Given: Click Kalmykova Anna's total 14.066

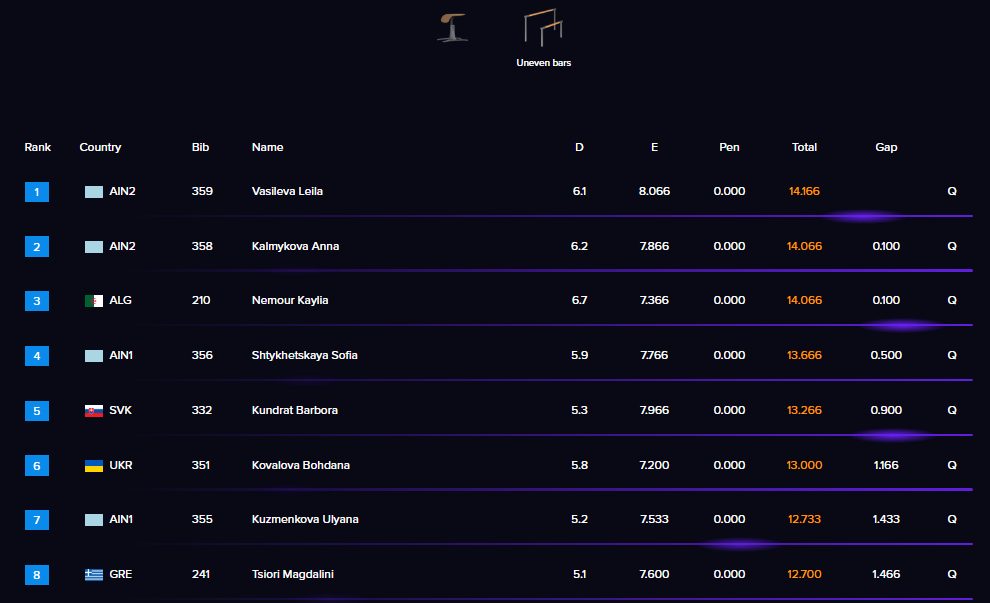Looking at the screenshot, I should [804, 246].
